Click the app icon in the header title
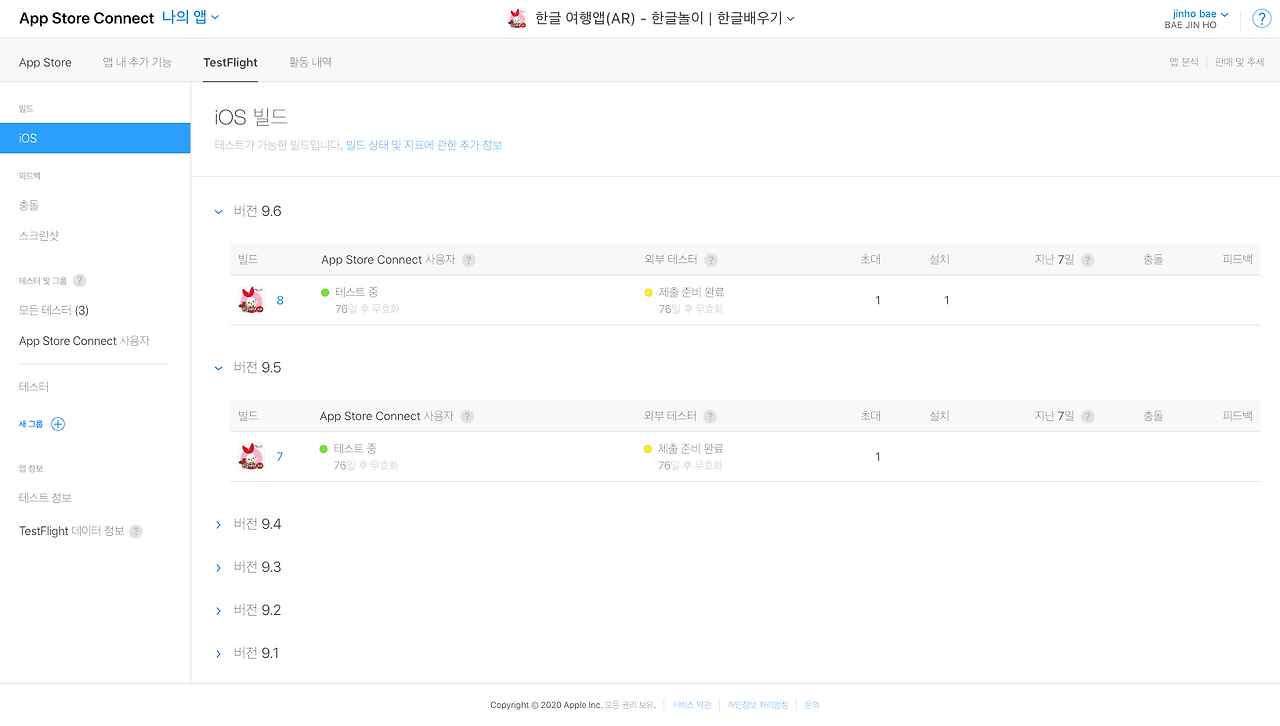This screenshot has width=1280, height=726. coord(517,18)
